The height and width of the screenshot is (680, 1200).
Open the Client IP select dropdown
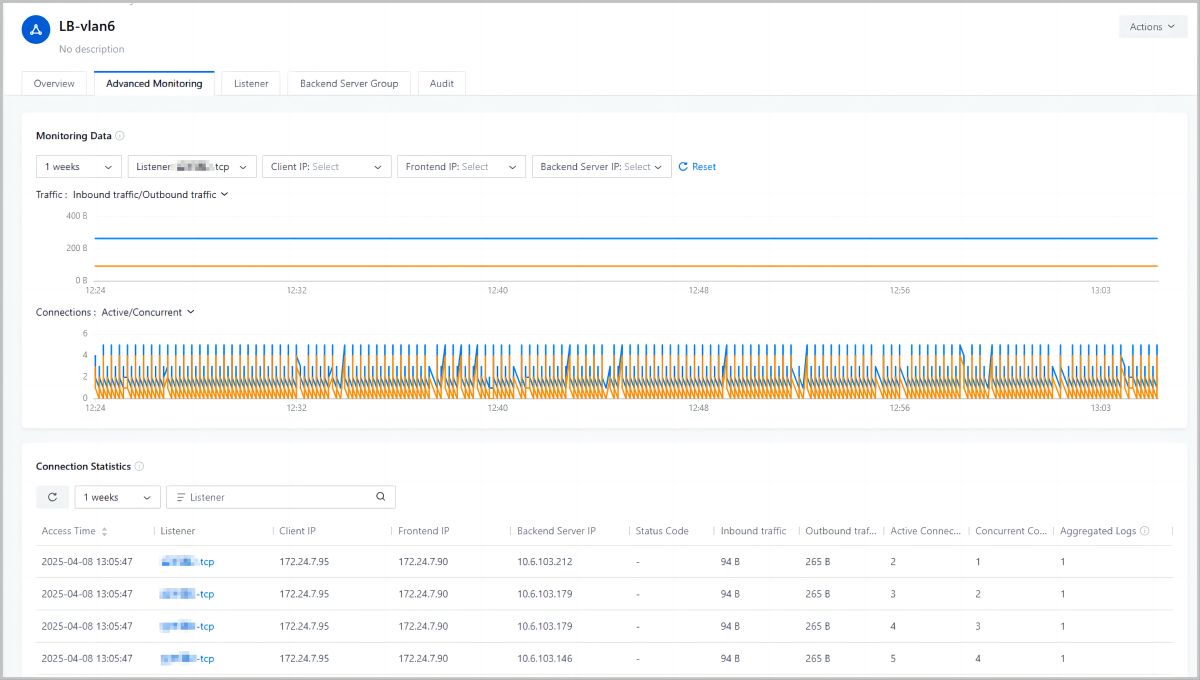[327, 167]
